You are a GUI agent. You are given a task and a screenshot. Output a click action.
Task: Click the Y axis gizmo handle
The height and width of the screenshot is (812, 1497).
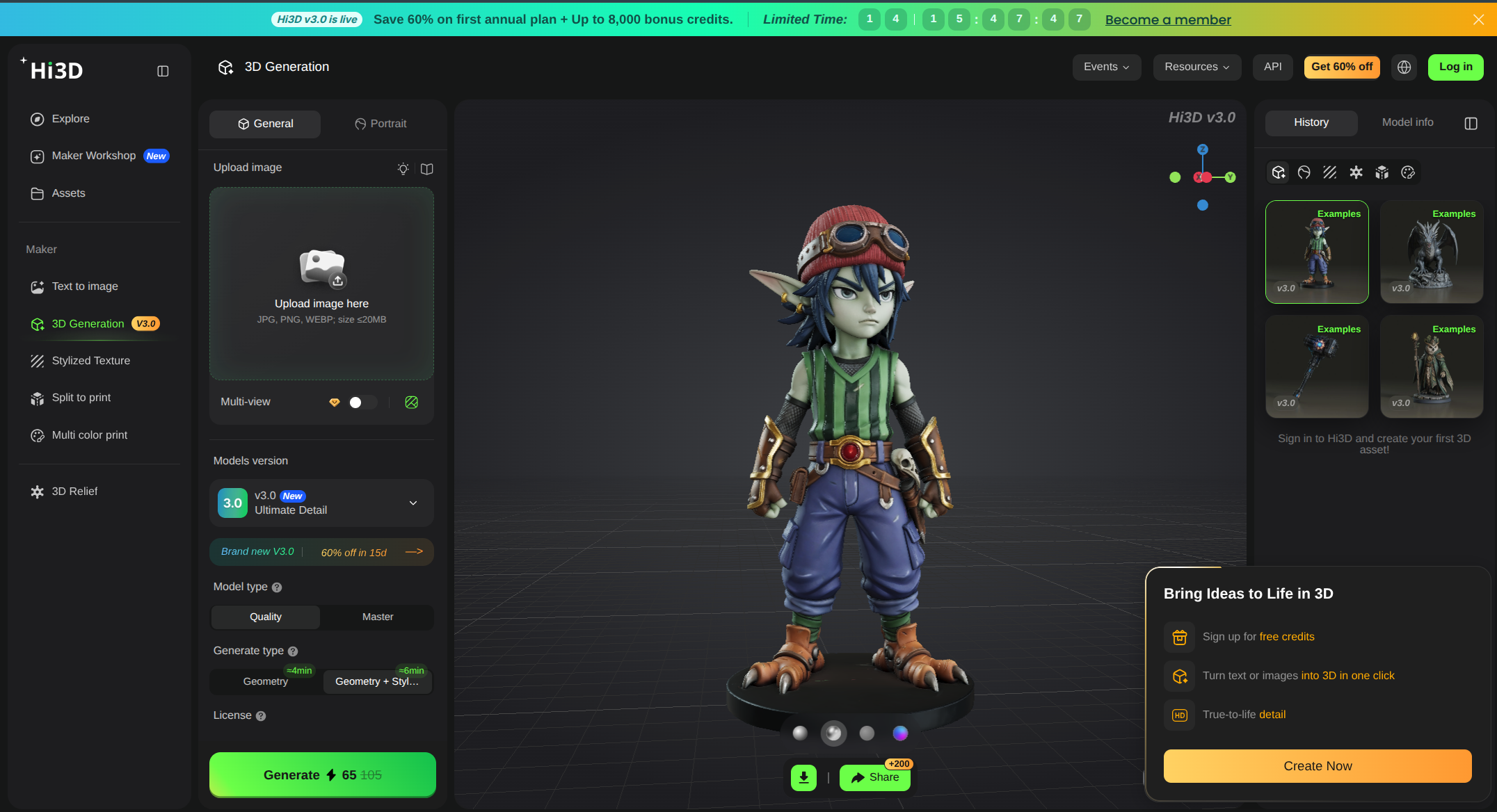[1230, 177]
